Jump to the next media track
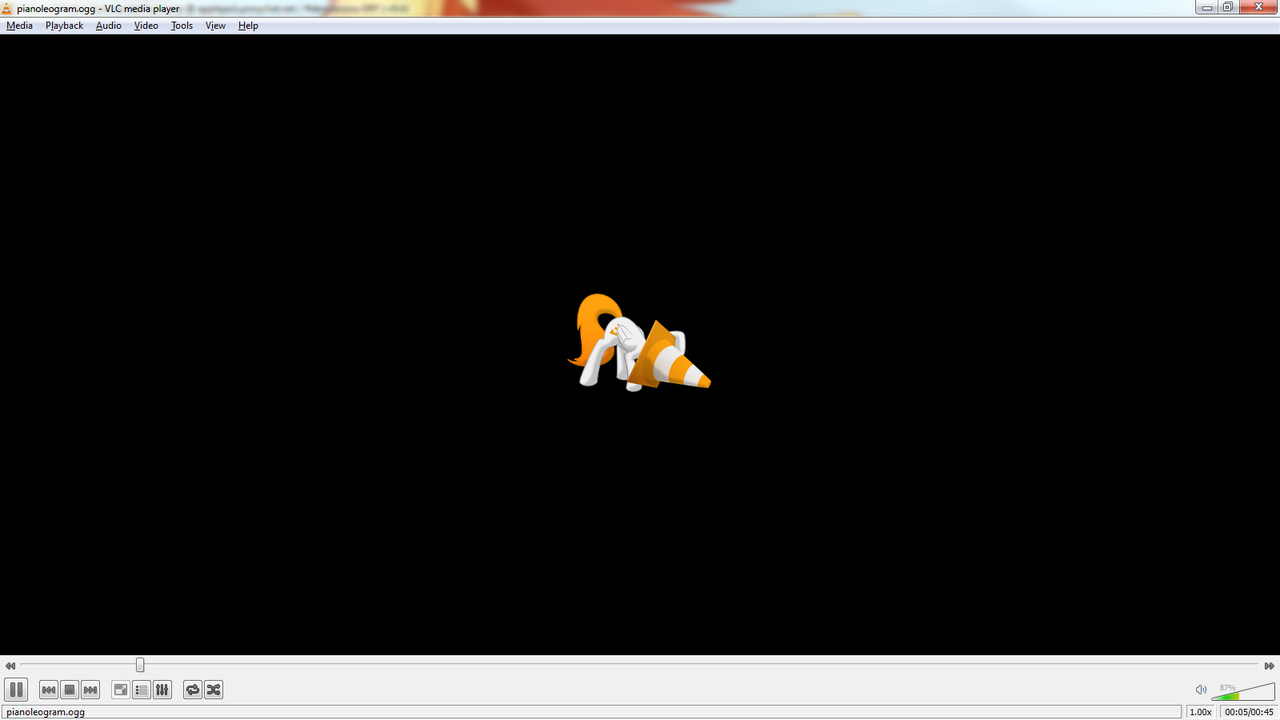1280x720 pixels. [90, 690]
